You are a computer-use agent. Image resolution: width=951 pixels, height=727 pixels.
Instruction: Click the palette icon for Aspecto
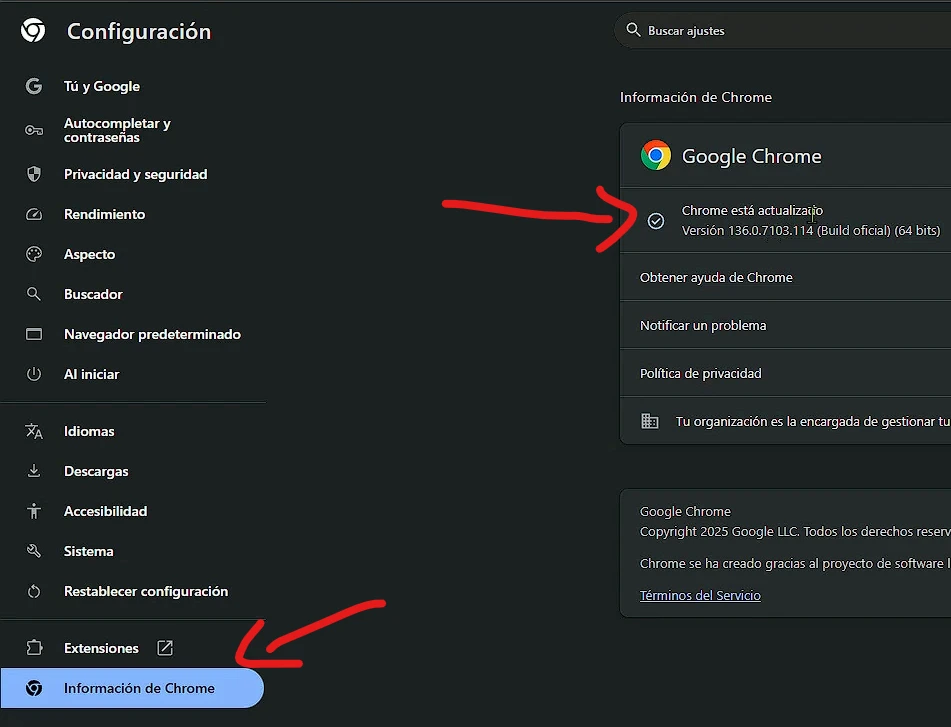34,254
